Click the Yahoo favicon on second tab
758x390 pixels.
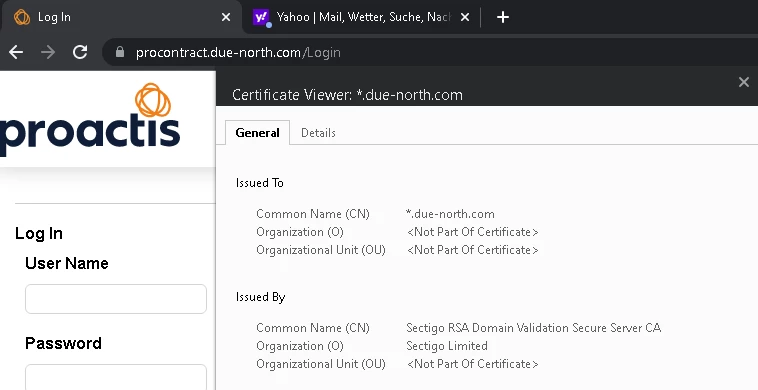click(261, 17)
